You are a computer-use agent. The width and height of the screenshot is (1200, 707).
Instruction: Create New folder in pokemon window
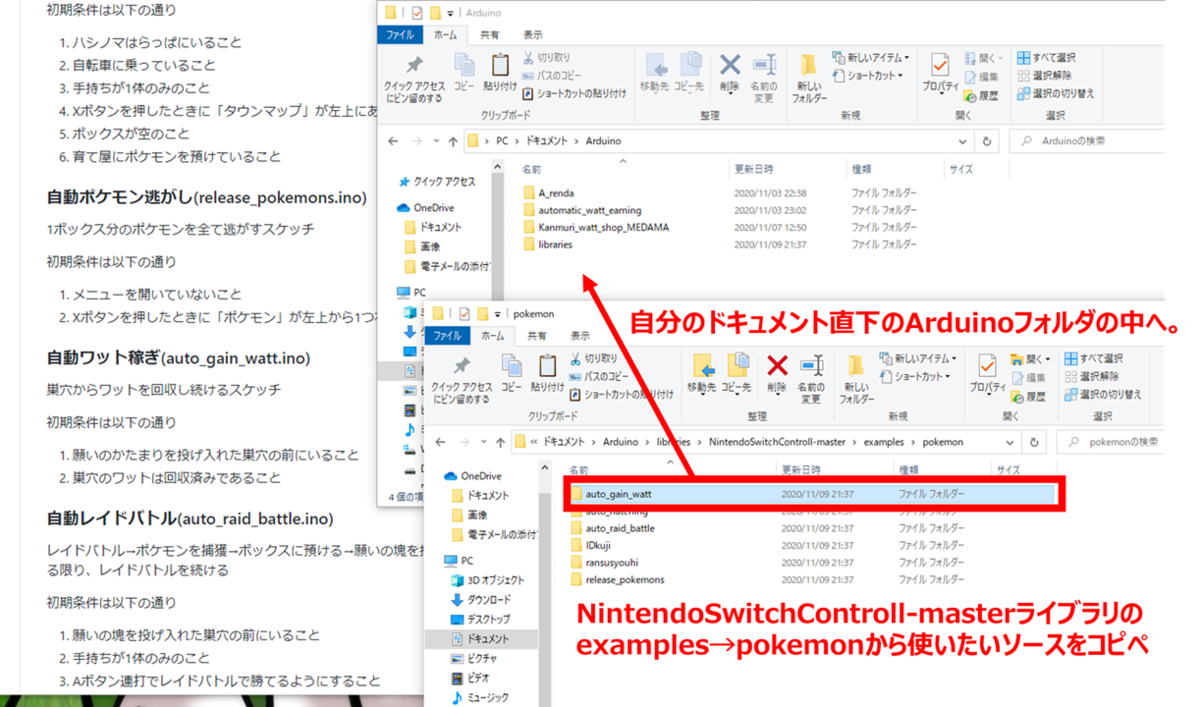point(857,378)
